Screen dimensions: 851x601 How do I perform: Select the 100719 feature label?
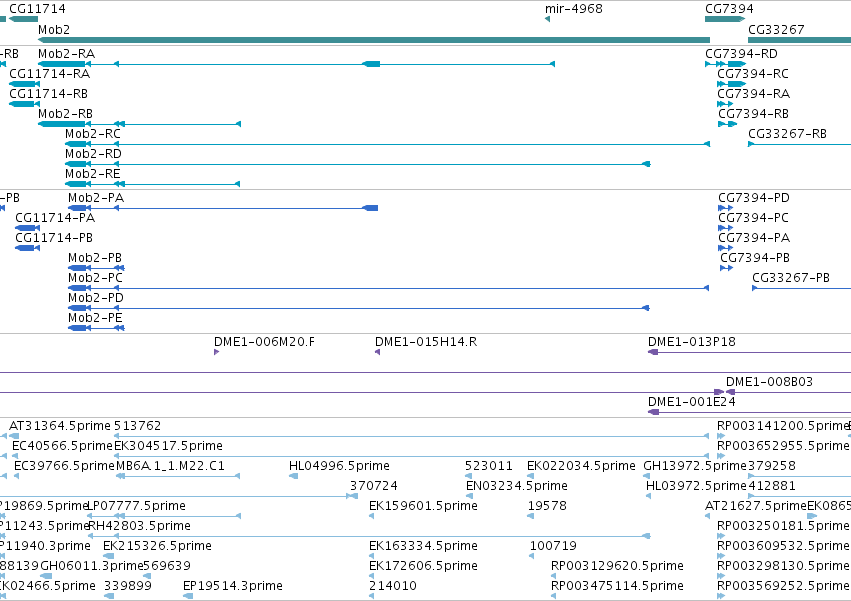tap(553, 546)
